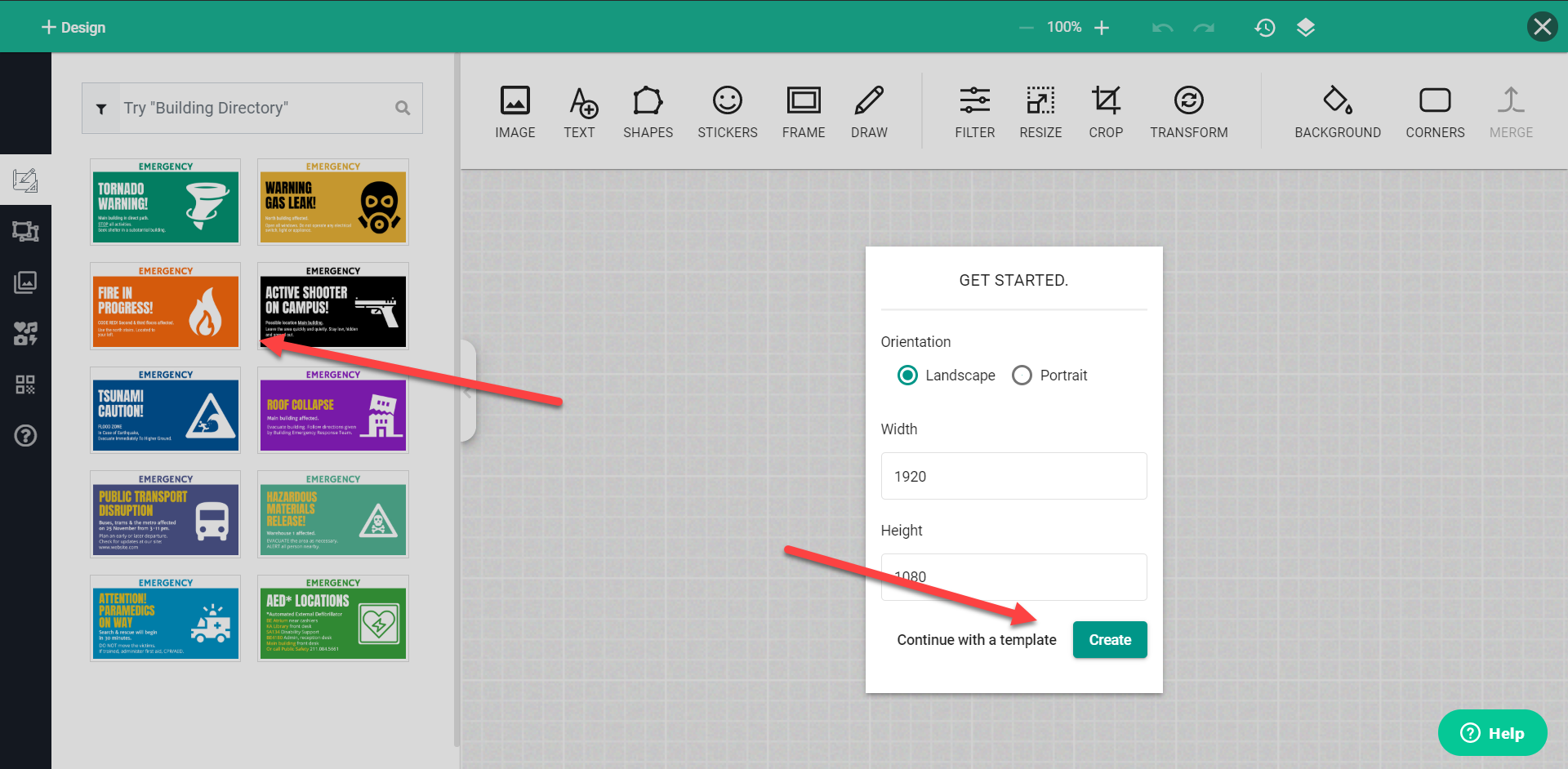
Task: Click Continue with a template
Action: [x=976, y=639]
